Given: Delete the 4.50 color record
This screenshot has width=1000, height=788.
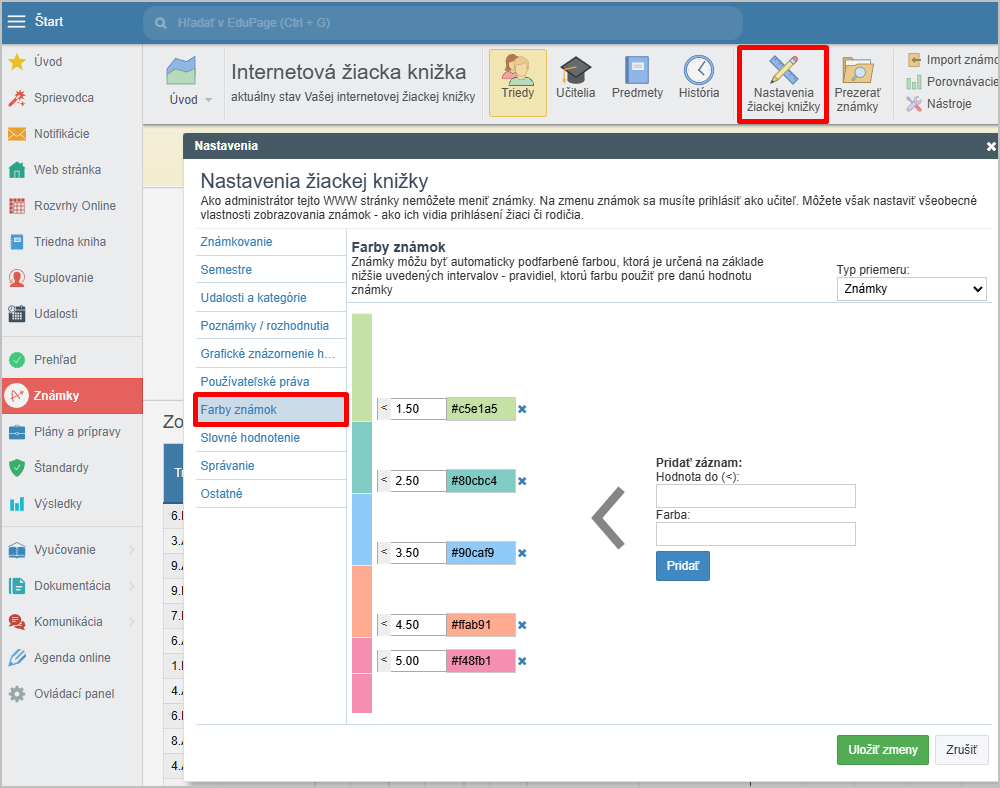Looking at the screenshot, I should tap(522, 625).
